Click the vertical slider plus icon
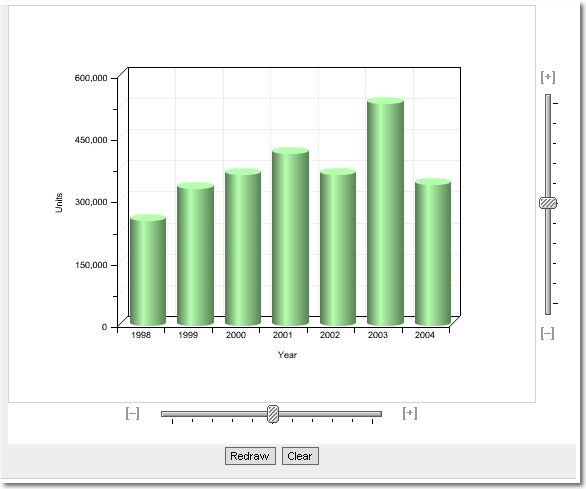The image size is (586, 489). [548, 77]
